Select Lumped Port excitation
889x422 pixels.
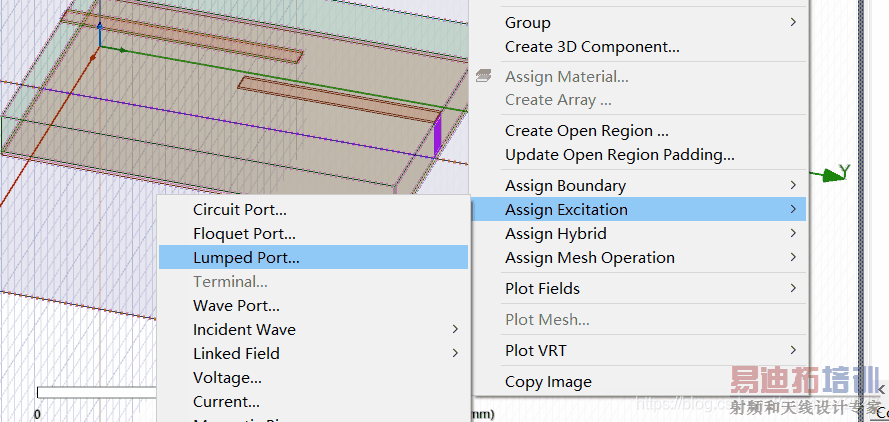(314, 258)
